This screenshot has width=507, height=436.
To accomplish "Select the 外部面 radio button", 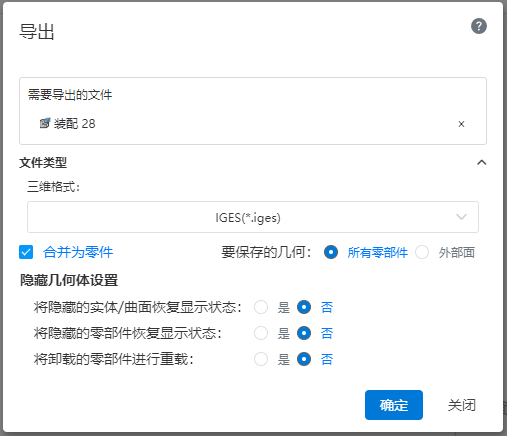I will [422, 252].
